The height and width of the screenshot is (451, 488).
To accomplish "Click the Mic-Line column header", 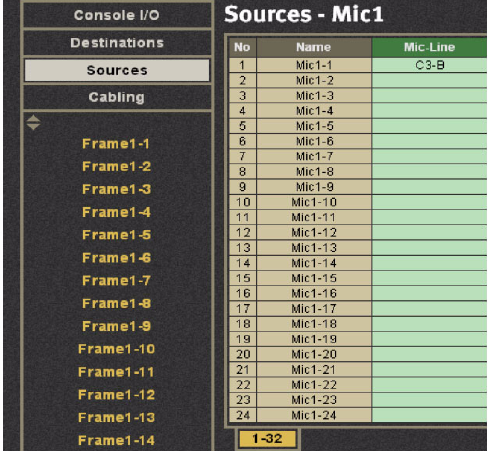I will click(x=429, y=47).
